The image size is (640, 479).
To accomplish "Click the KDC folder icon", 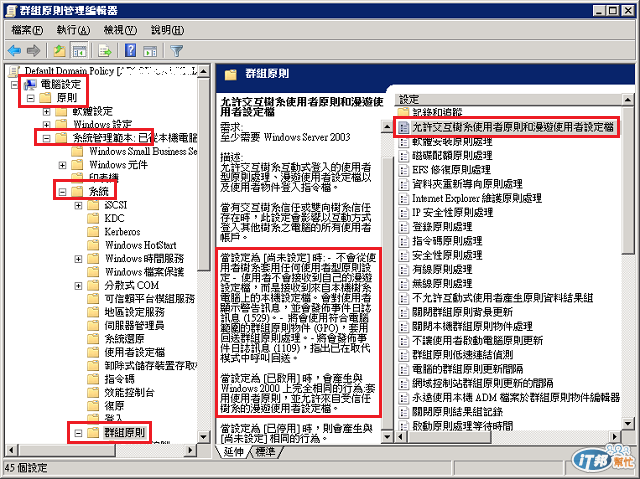I will [x=93, y=219].
